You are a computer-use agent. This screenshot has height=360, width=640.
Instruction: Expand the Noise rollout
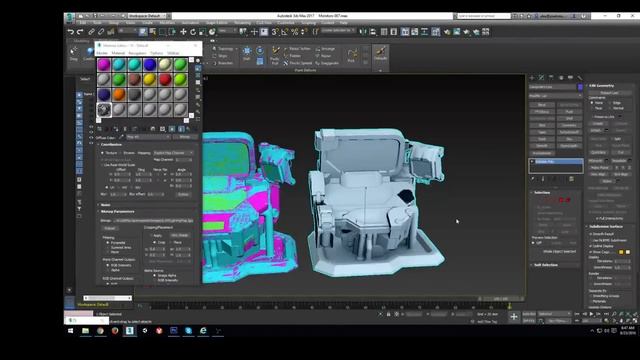point(105,205)
